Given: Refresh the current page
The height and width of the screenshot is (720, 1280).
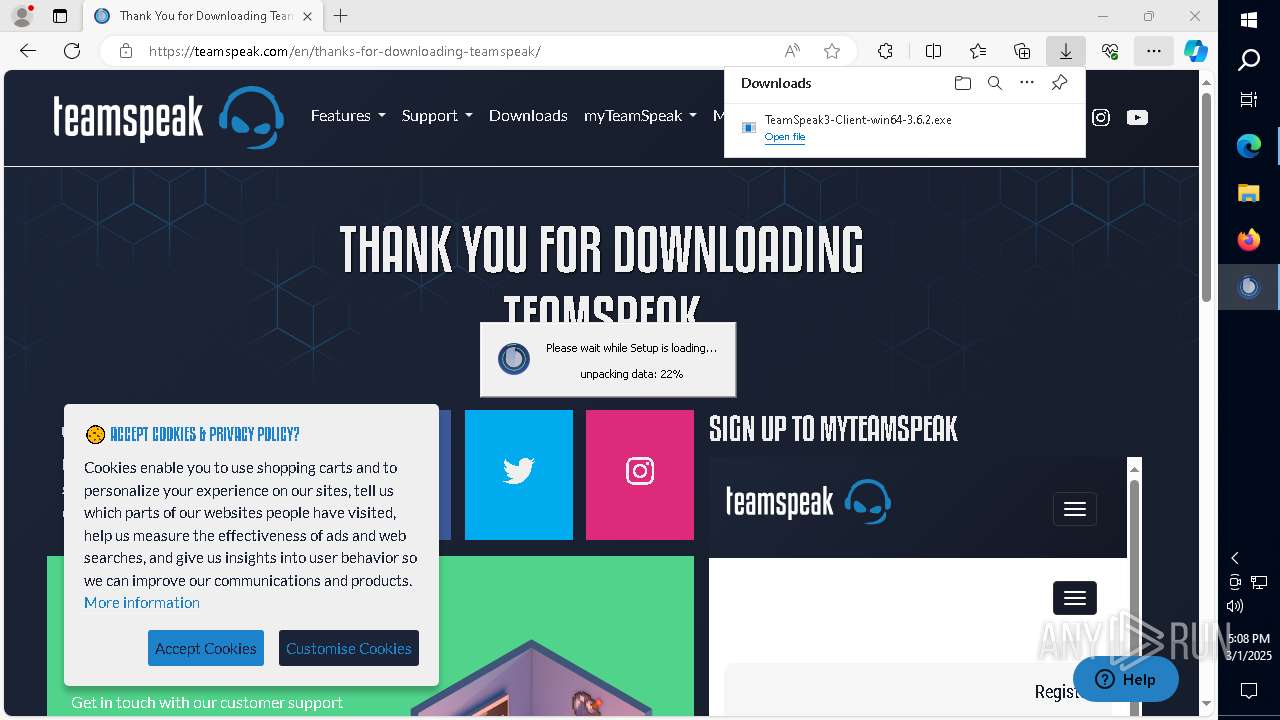Looking at the screenshot, I should 72,51.
